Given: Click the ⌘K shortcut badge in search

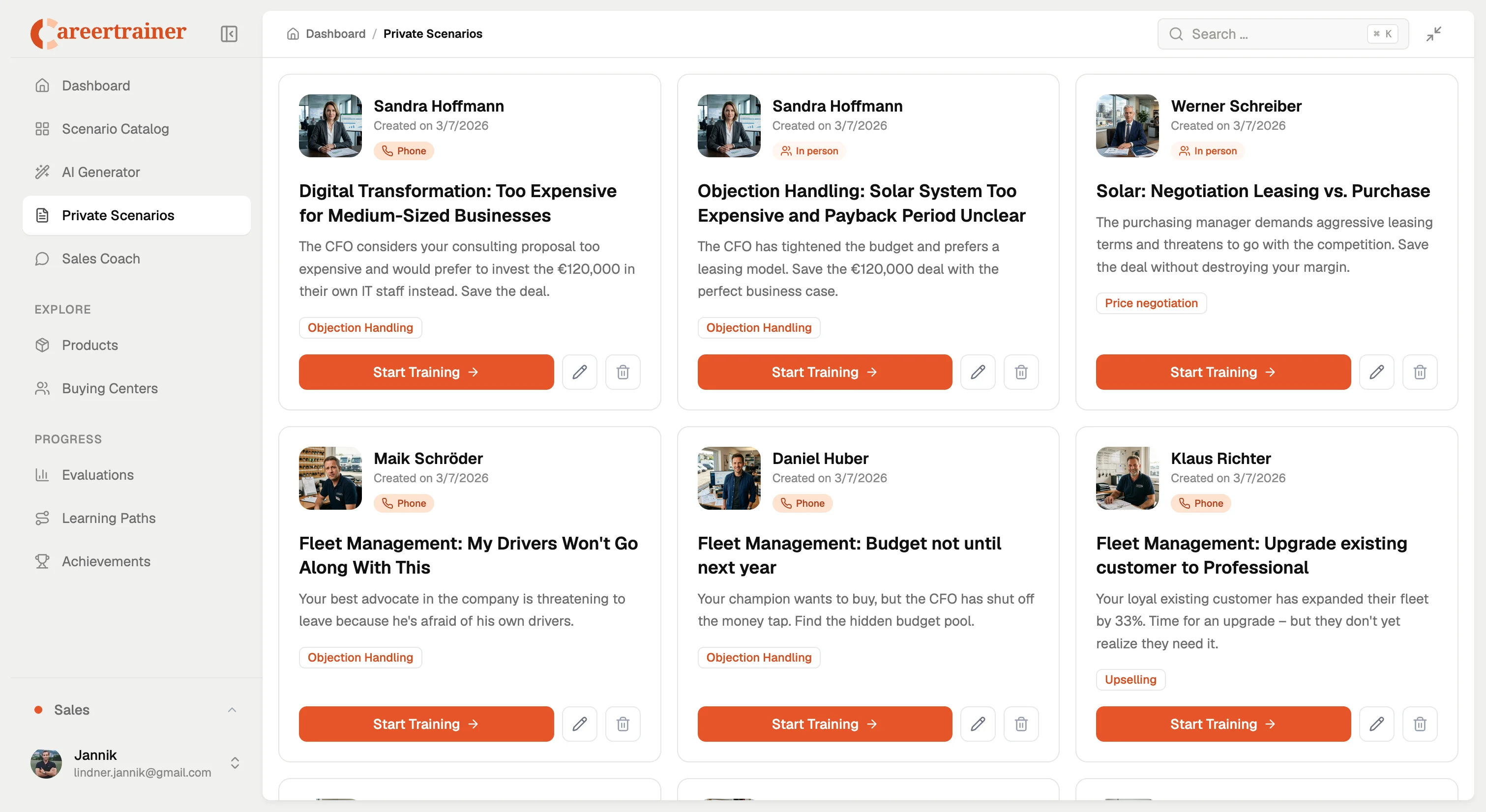Looking at the screenshot, I should click(1382, 34).
